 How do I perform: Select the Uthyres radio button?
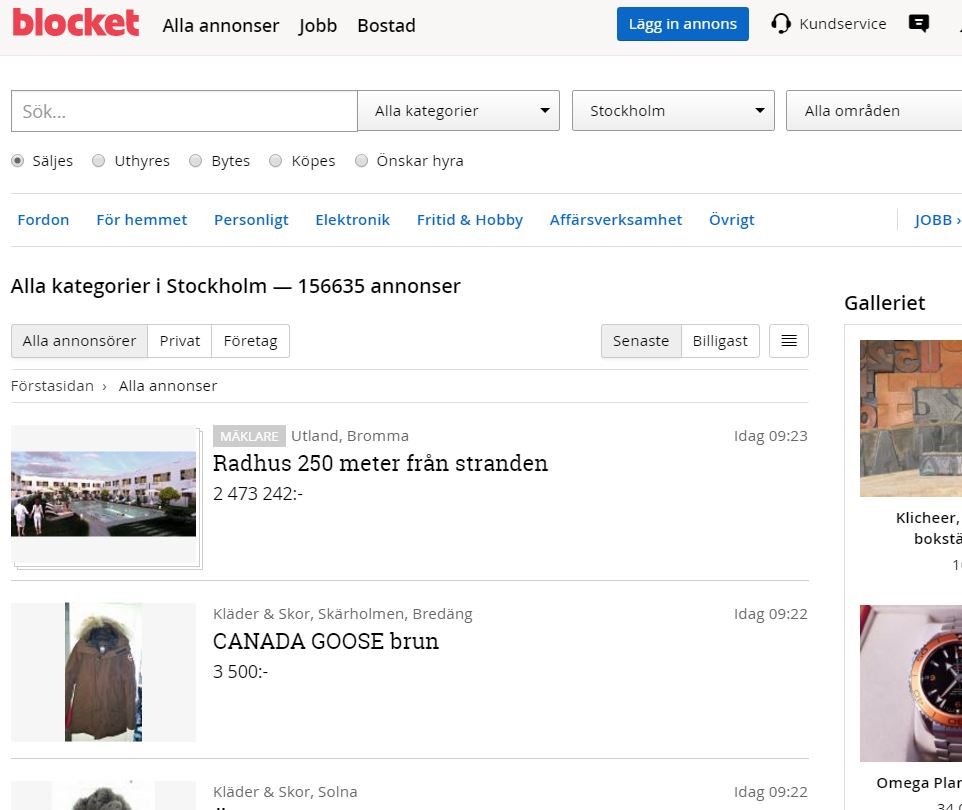98,161
